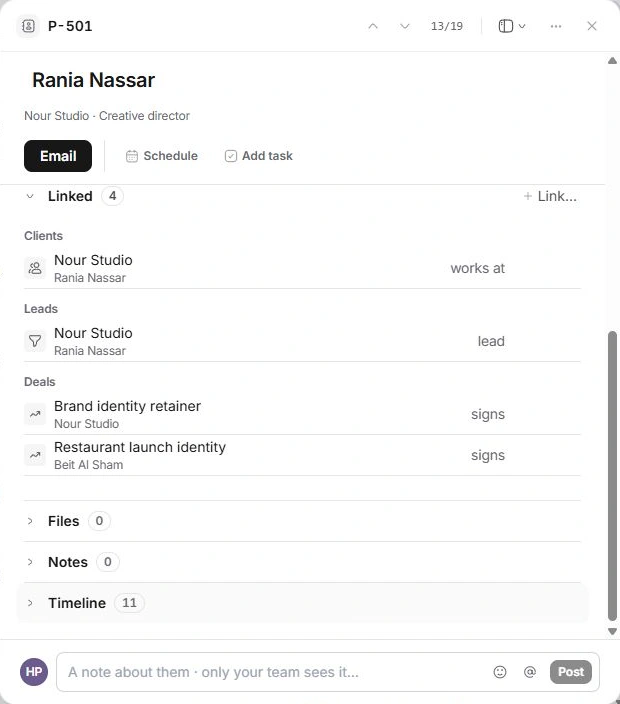Close the P-501 record panel

tap(592, 26)
